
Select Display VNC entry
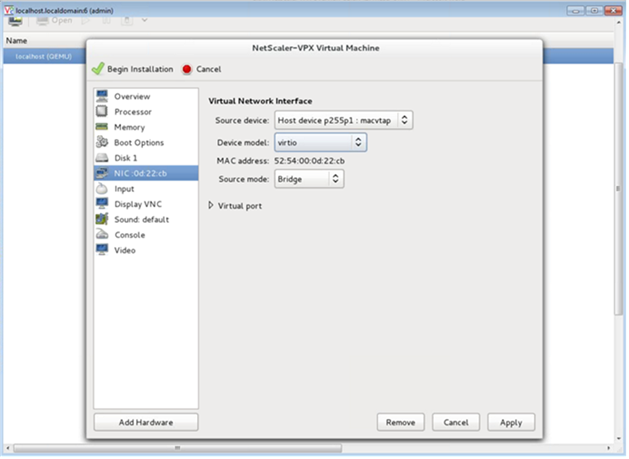click(x=146, y=204)
